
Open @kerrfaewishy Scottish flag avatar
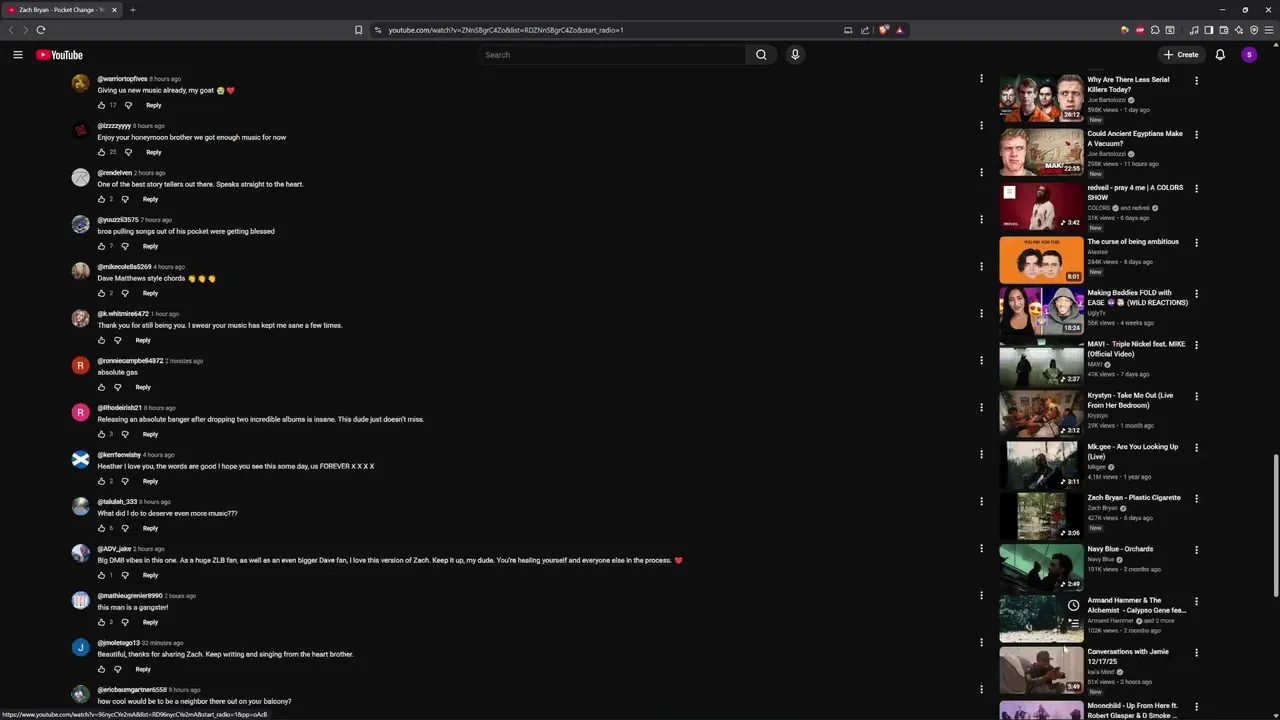coord(80,459)
